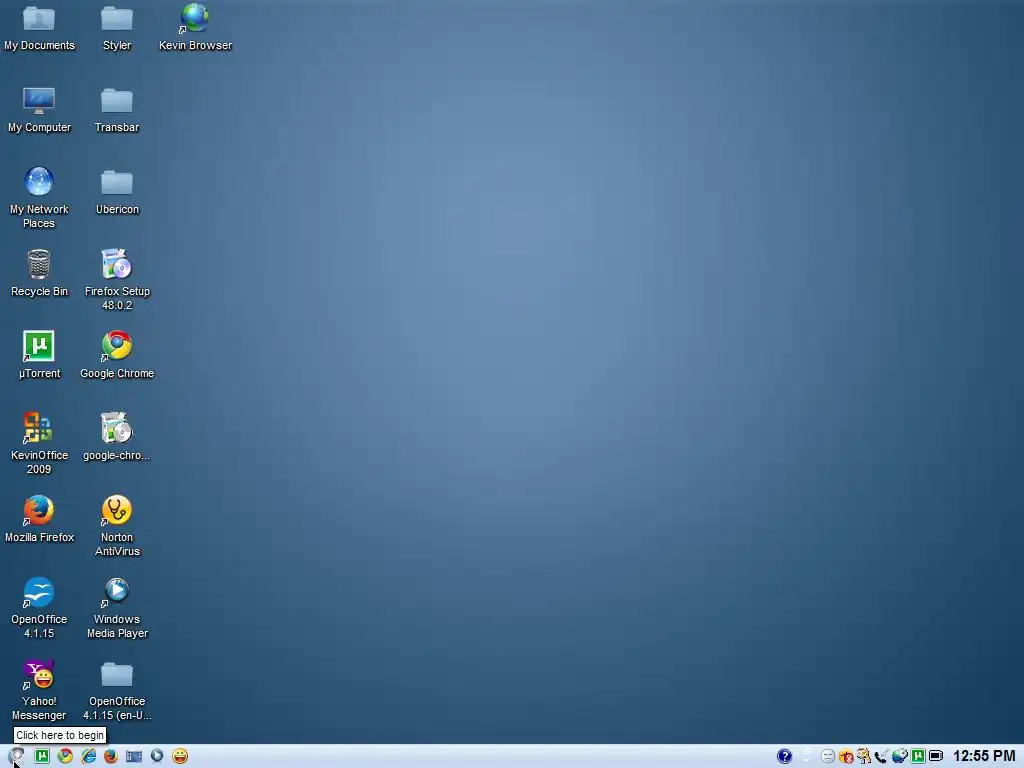Image resolution: width=1024 pixels, height=768 pixels.
Task: Launch Firefox from quick launch bar
Action: pyautogui.click(x=111, y=756)
